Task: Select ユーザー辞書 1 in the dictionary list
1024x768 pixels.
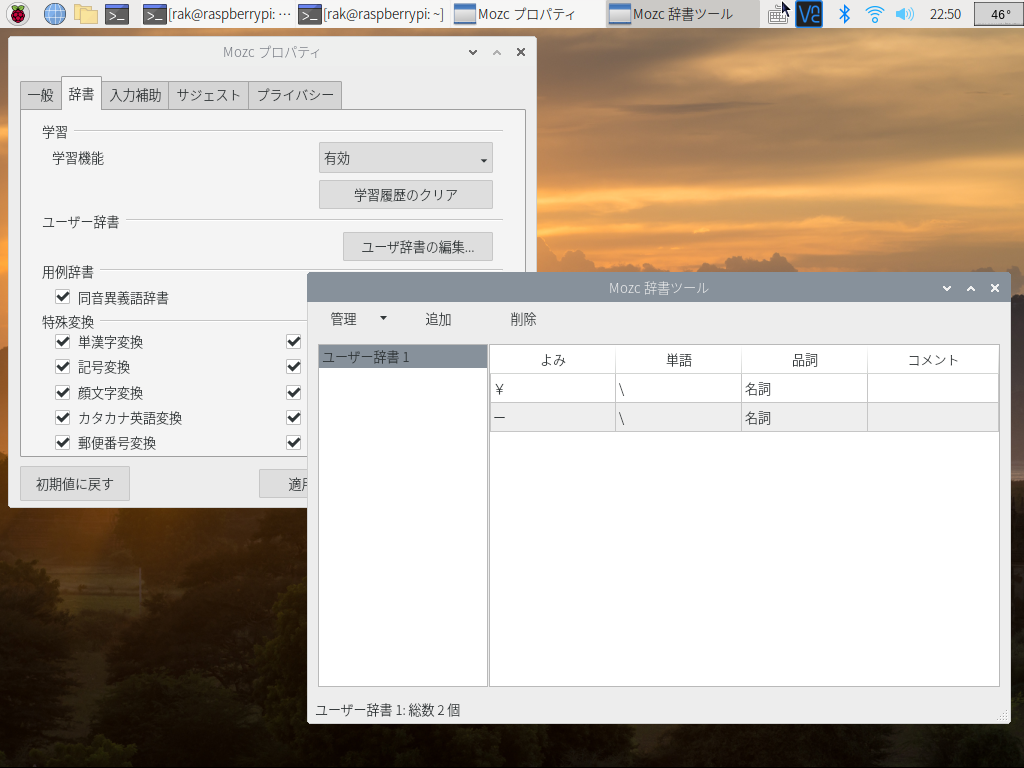Action: click(401, 355)
